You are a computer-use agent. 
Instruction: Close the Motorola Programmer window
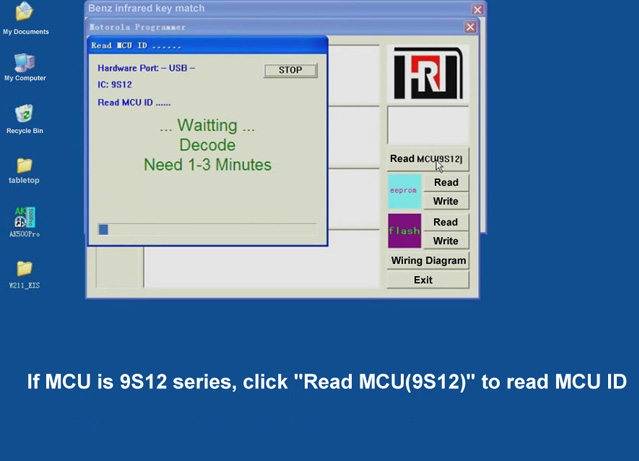[470, 27]
